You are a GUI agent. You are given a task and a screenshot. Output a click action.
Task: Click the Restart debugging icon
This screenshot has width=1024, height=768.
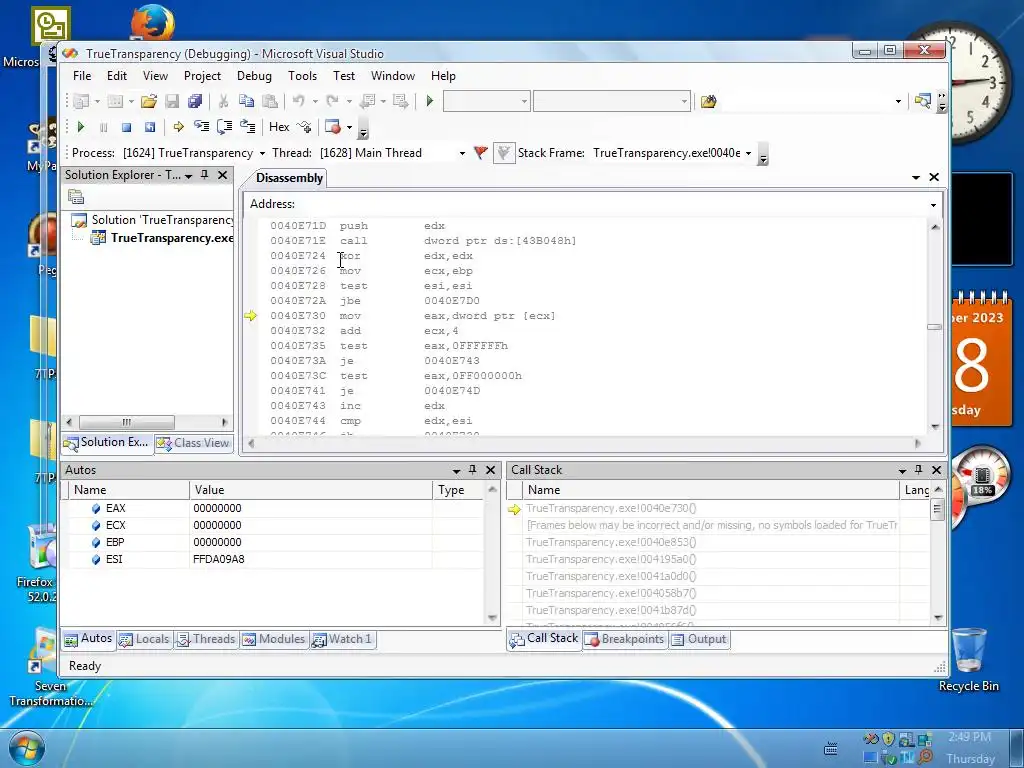point(150,127)
